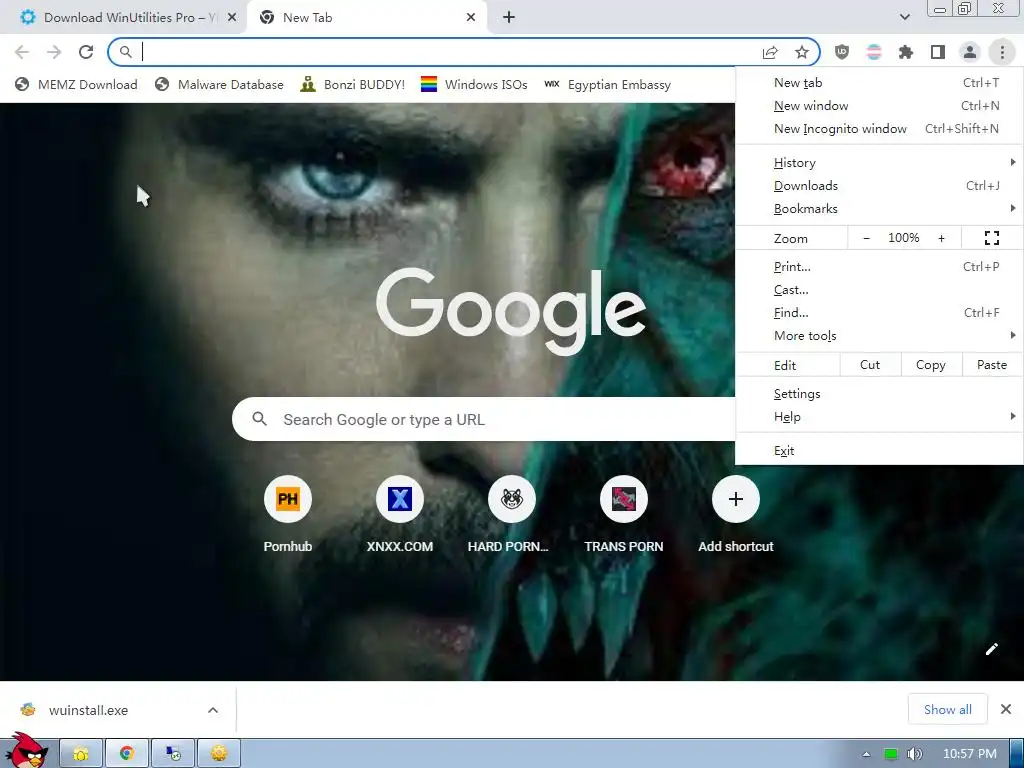Increase zoom with the plus button
The height and width of the screenshot is (768, 1024).
tap(941, 238)
